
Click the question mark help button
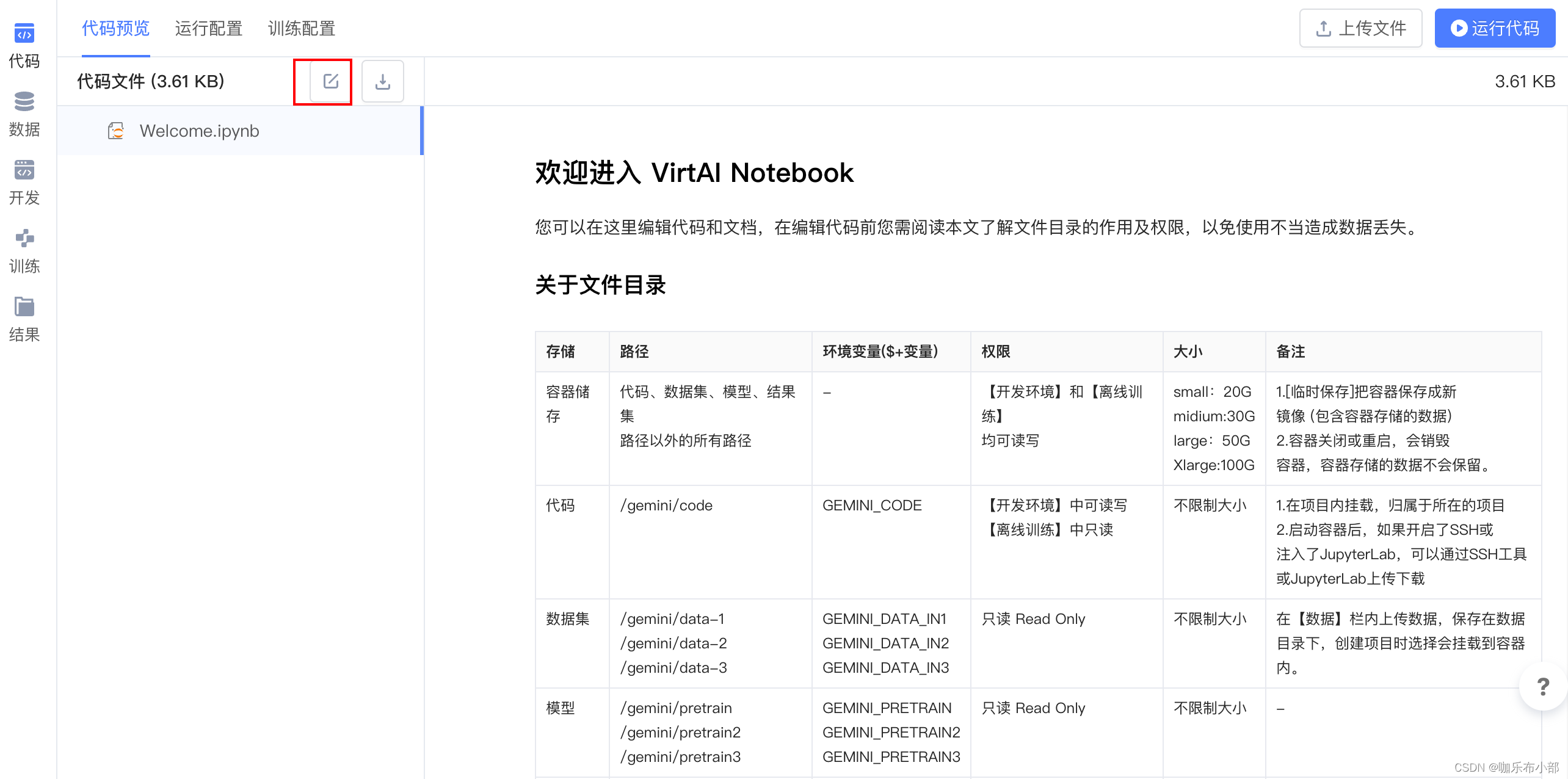(1542, 687)
